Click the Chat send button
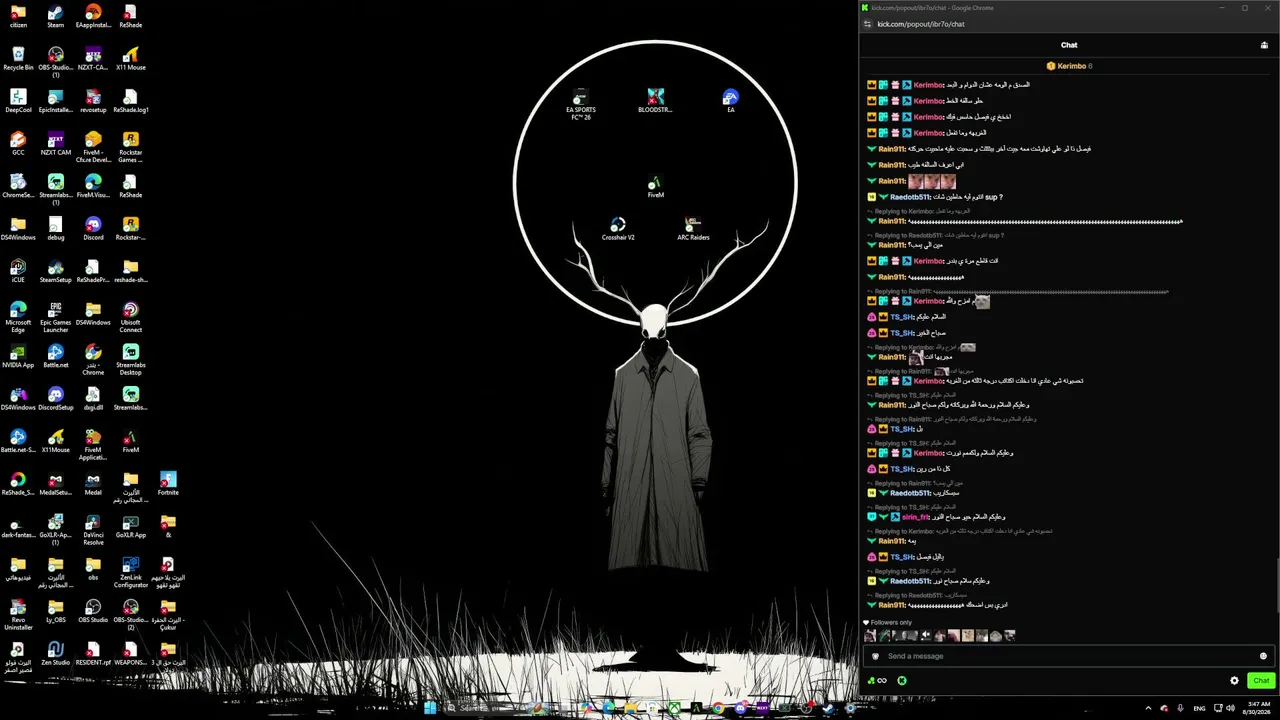The width and height of the screenshot is (1280, 720). (x=1261, y=681)
